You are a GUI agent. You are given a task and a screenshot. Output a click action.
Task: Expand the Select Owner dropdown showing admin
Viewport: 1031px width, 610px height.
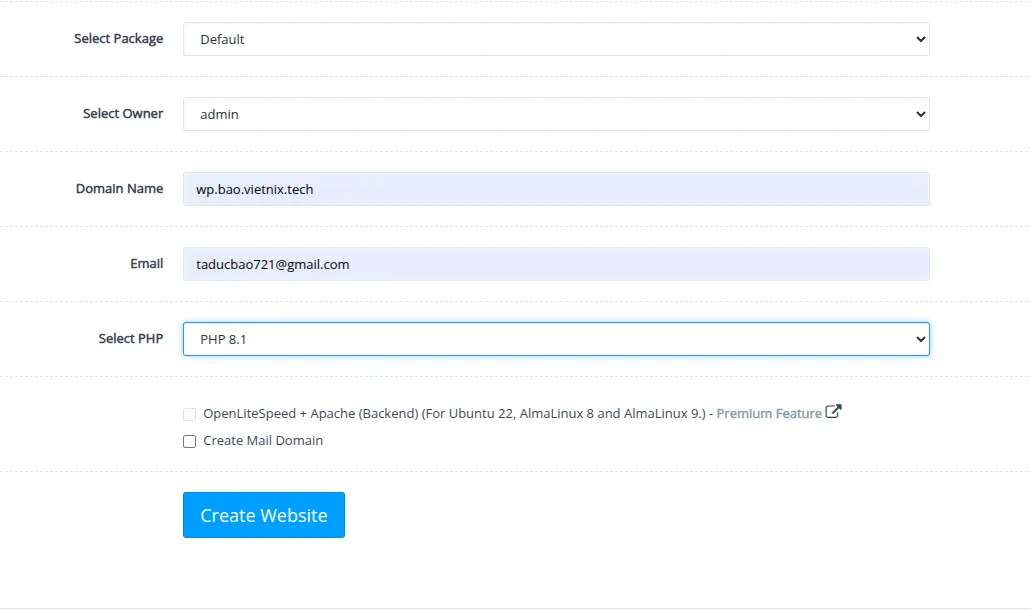[x=555, y=114]
